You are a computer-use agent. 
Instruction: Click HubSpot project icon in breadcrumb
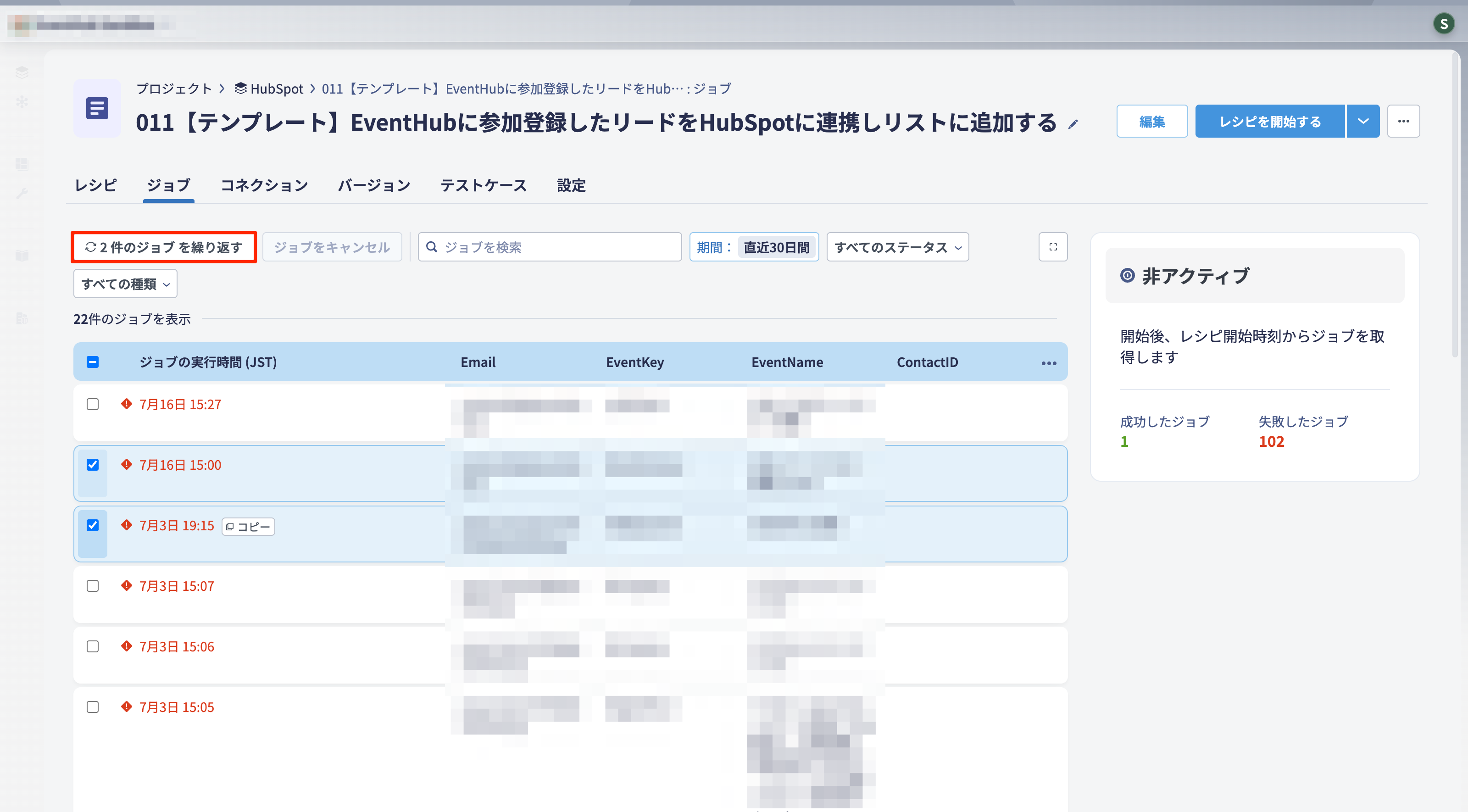[x=240, y=89]
